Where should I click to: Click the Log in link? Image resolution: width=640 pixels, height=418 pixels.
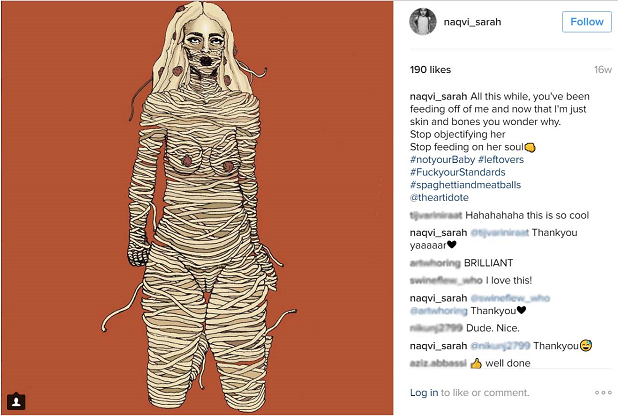[x=424, y=393]
